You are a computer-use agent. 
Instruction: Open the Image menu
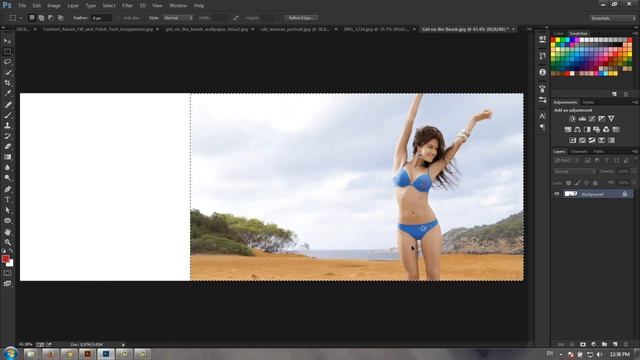tap(54, 6)
